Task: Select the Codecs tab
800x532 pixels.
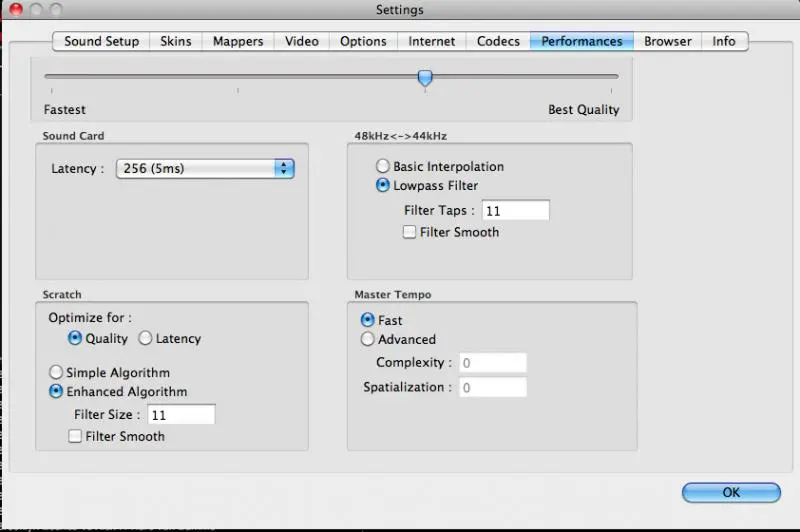Action: [x=498, y=41]
